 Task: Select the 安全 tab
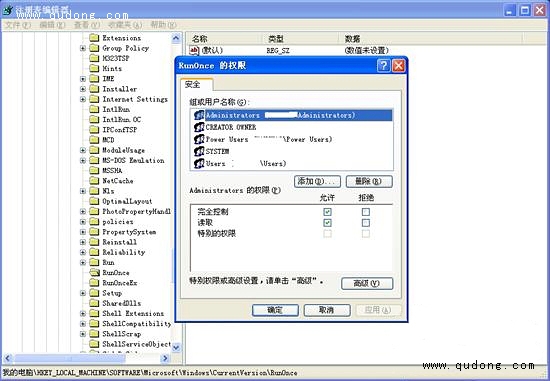point(196,85)
